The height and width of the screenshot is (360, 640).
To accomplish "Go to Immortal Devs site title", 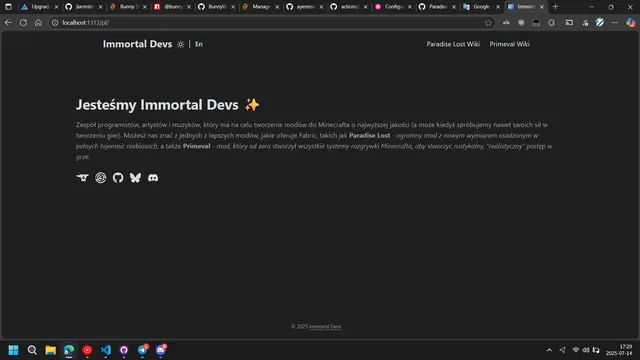I will tap(138, 44).
